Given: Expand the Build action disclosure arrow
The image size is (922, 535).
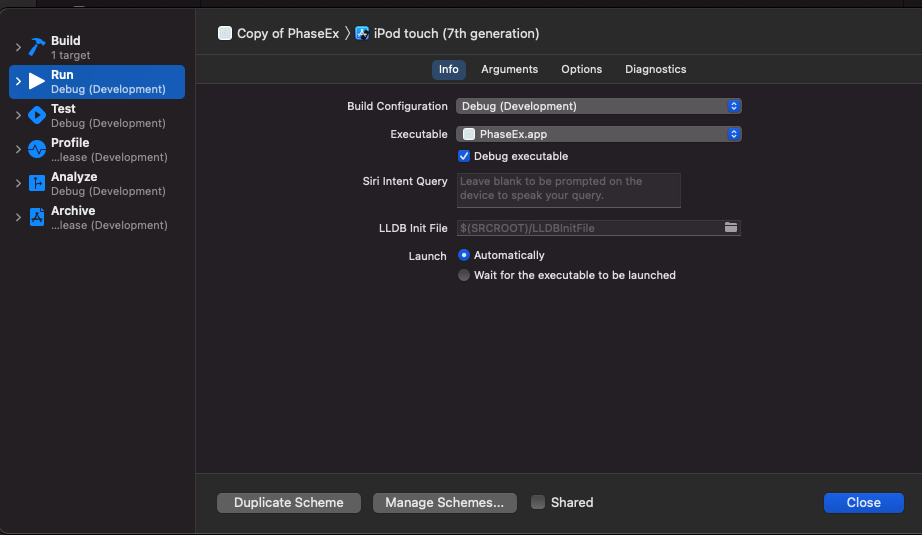Looking at the screenshot, I should 18,48.
